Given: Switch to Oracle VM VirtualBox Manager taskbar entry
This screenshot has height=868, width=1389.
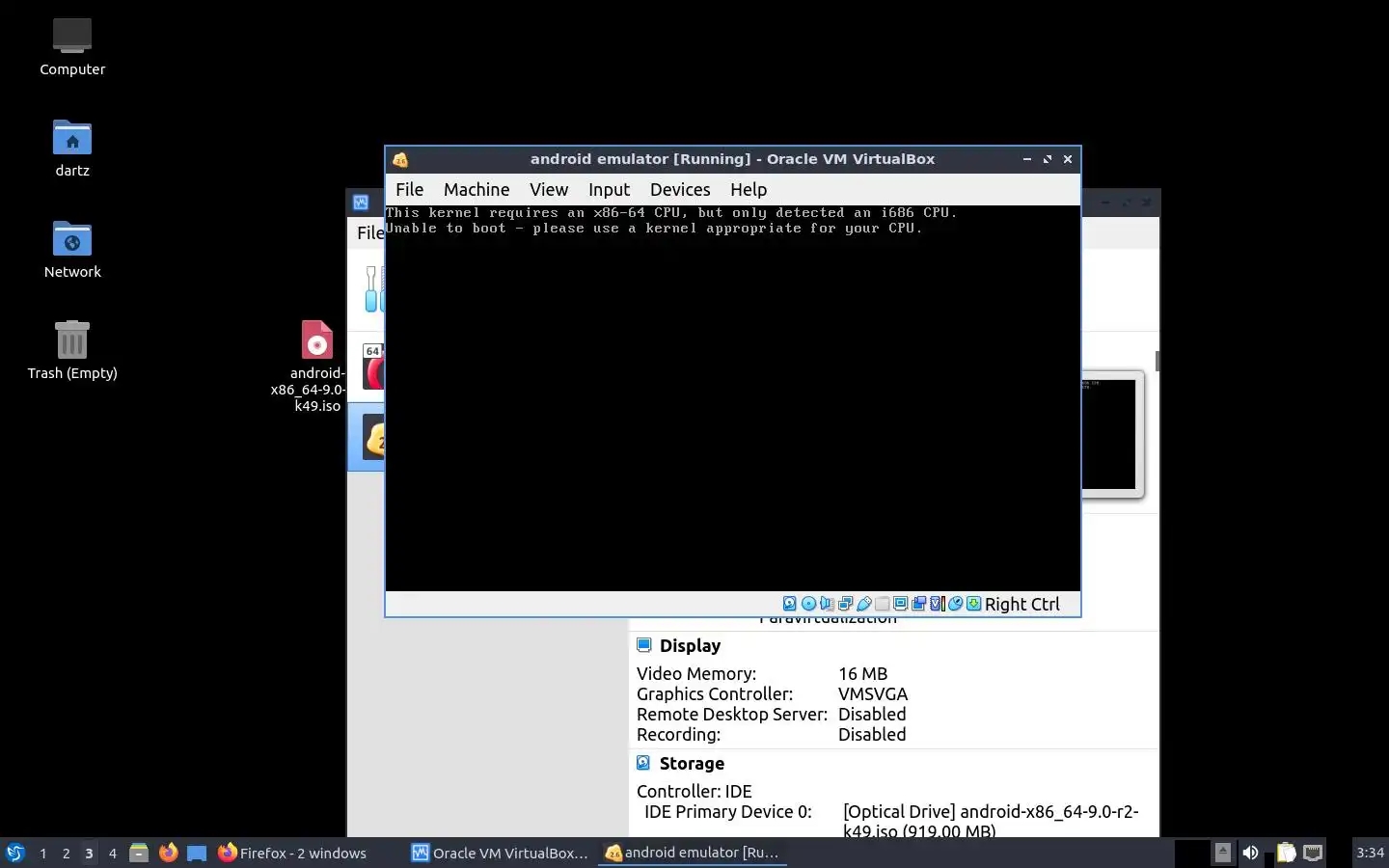Looking at the screenshot, I should coord(500,853).
